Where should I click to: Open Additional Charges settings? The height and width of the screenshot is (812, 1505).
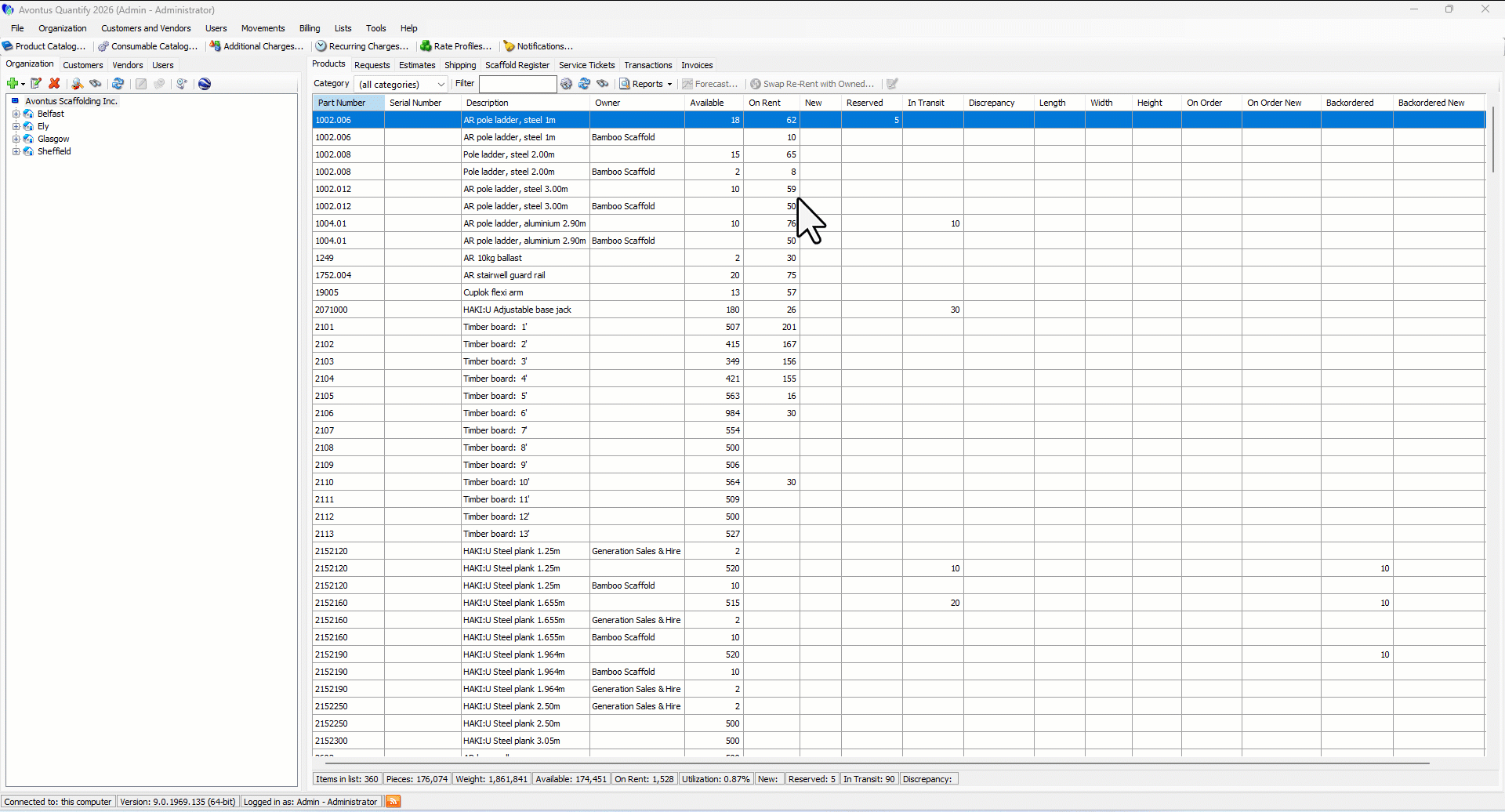256,46
